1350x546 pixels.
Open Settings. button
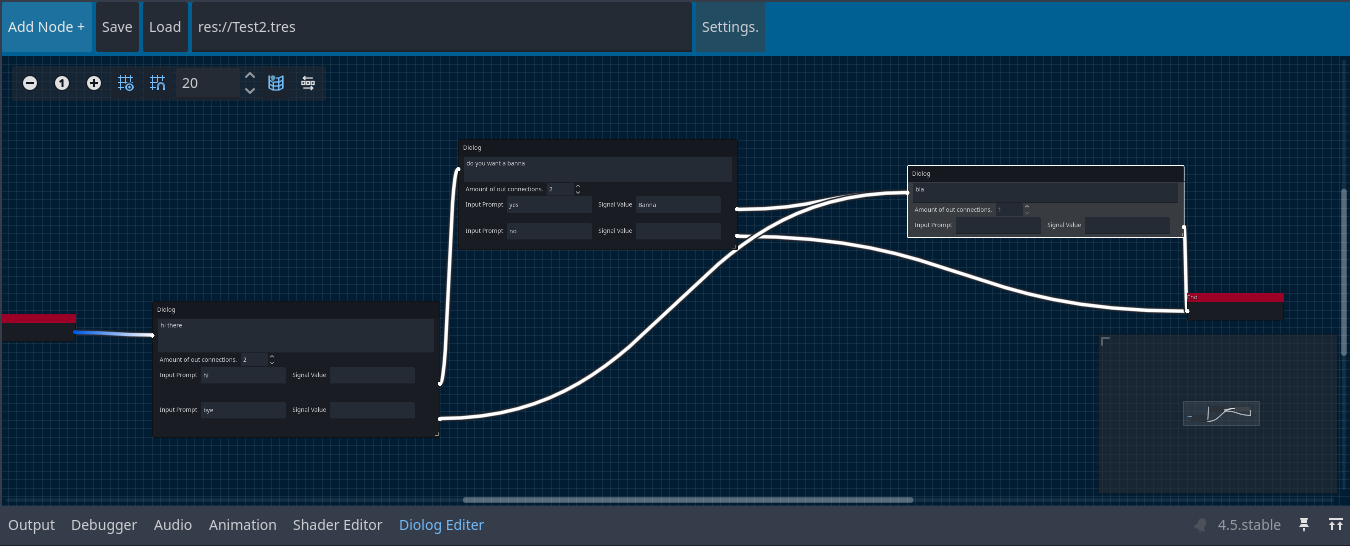click(x=730, y=27)
